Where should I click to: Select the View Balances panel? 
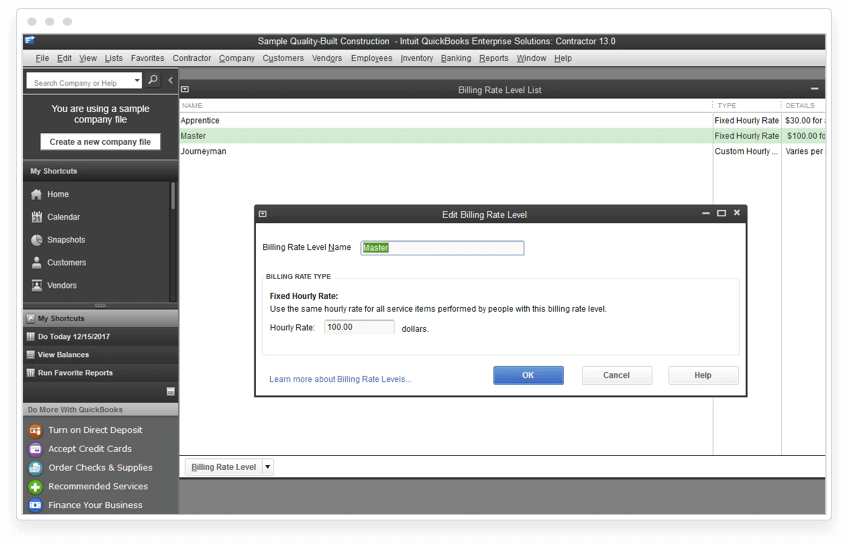click(101, 355)
